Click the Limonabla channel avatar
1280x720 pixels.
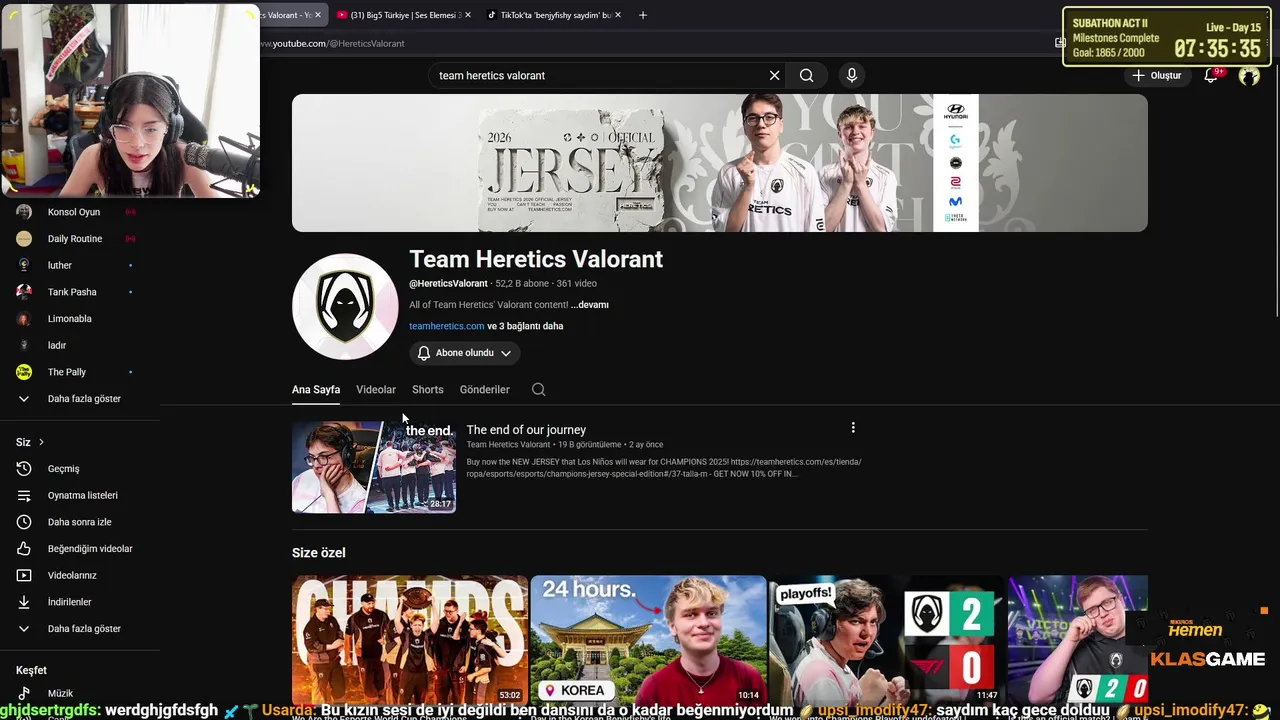tap(24, 319)
